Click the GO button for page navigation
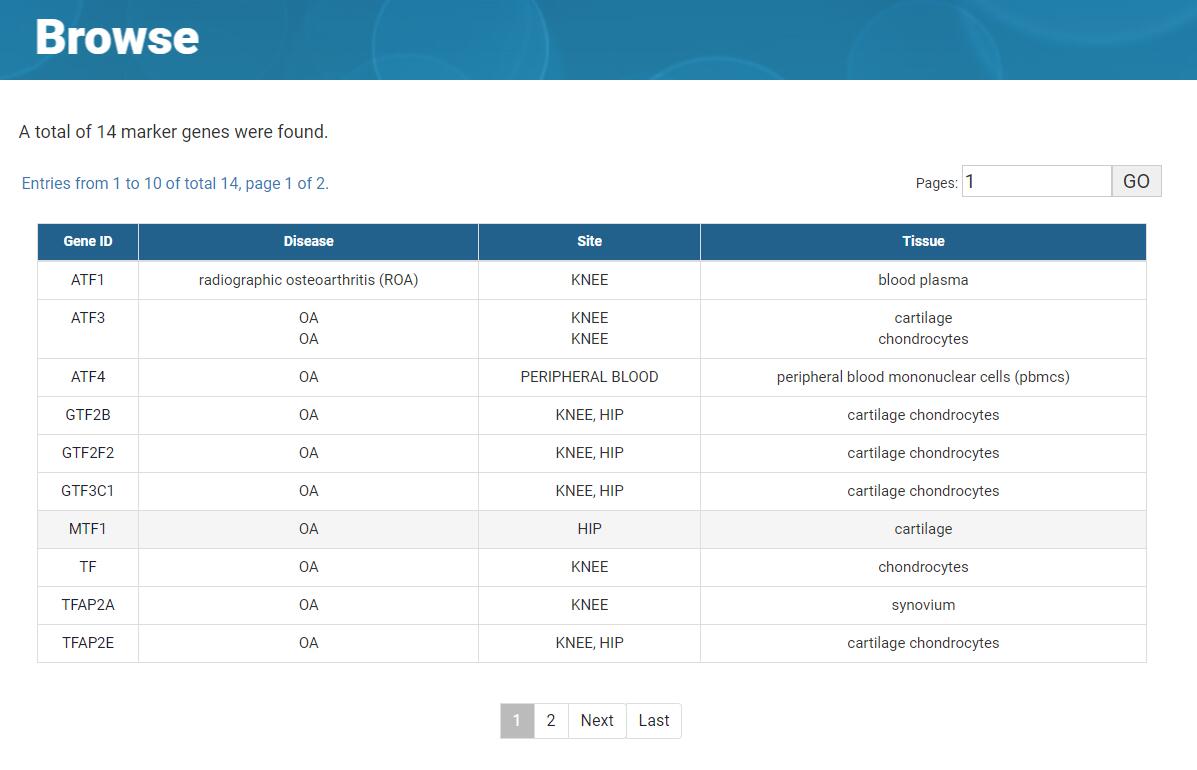Screen dimensions: 1197x770 pos(1136,181)
